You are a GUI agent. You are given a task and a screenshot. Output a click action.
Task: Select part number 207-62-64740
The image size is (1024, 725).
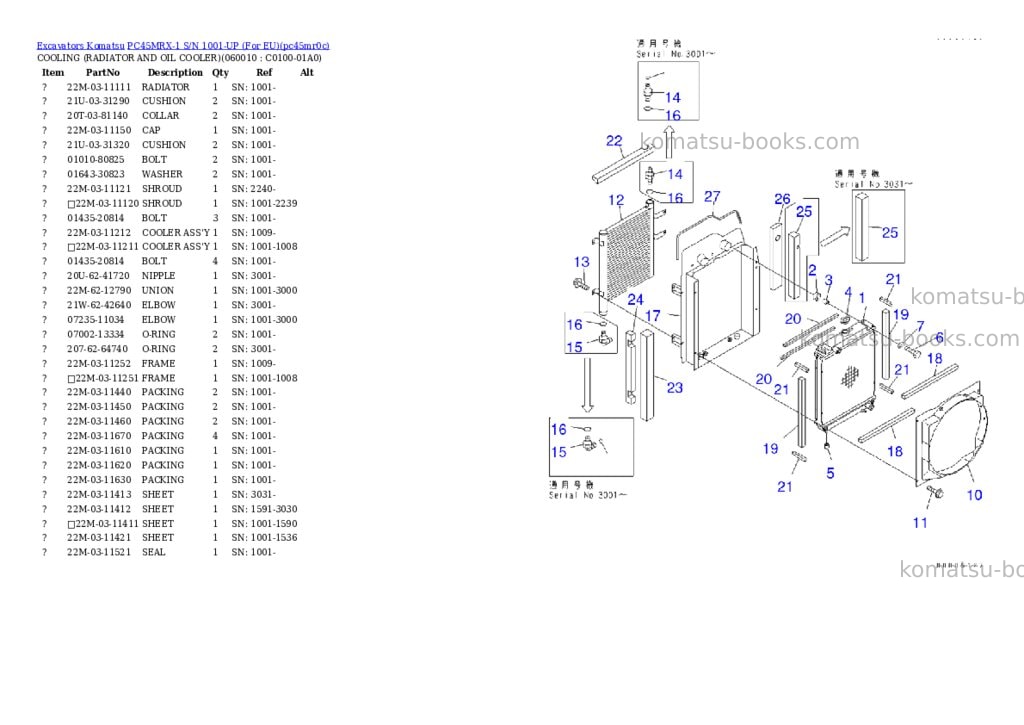point(97,349)
